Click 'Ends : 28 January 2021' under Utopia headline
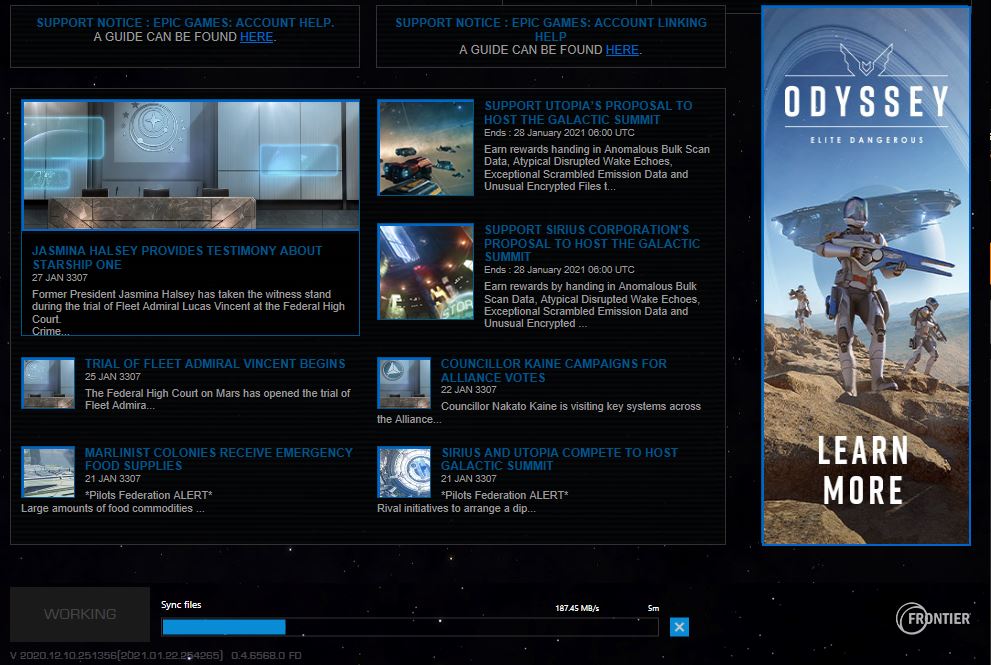The height and width of the screenshot is (665, 991). pyautogui.click(x=559, y=133)
